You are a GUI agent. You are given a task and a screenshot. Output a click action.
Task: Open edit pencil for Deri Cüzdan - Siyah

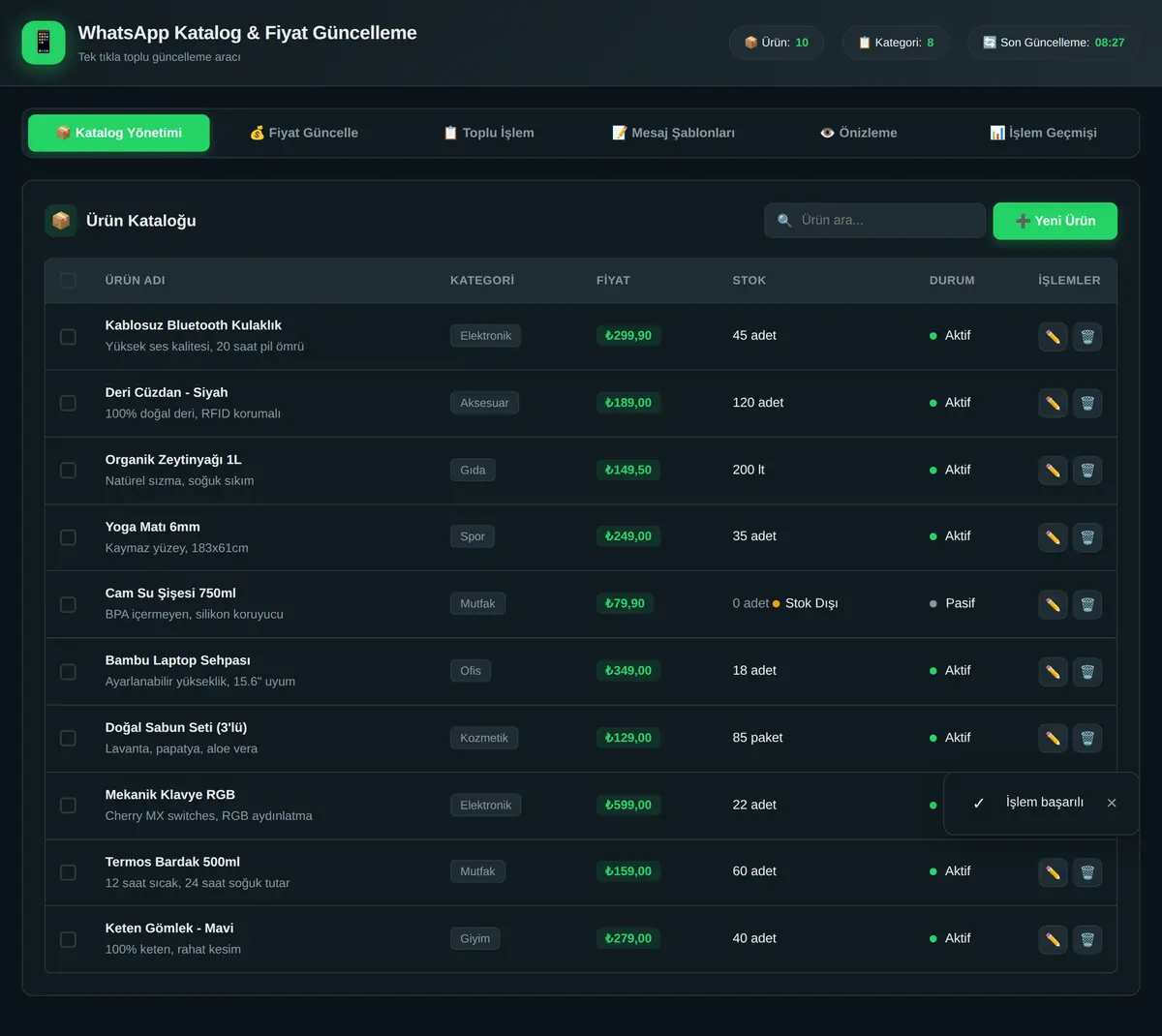coord(1053,403)
